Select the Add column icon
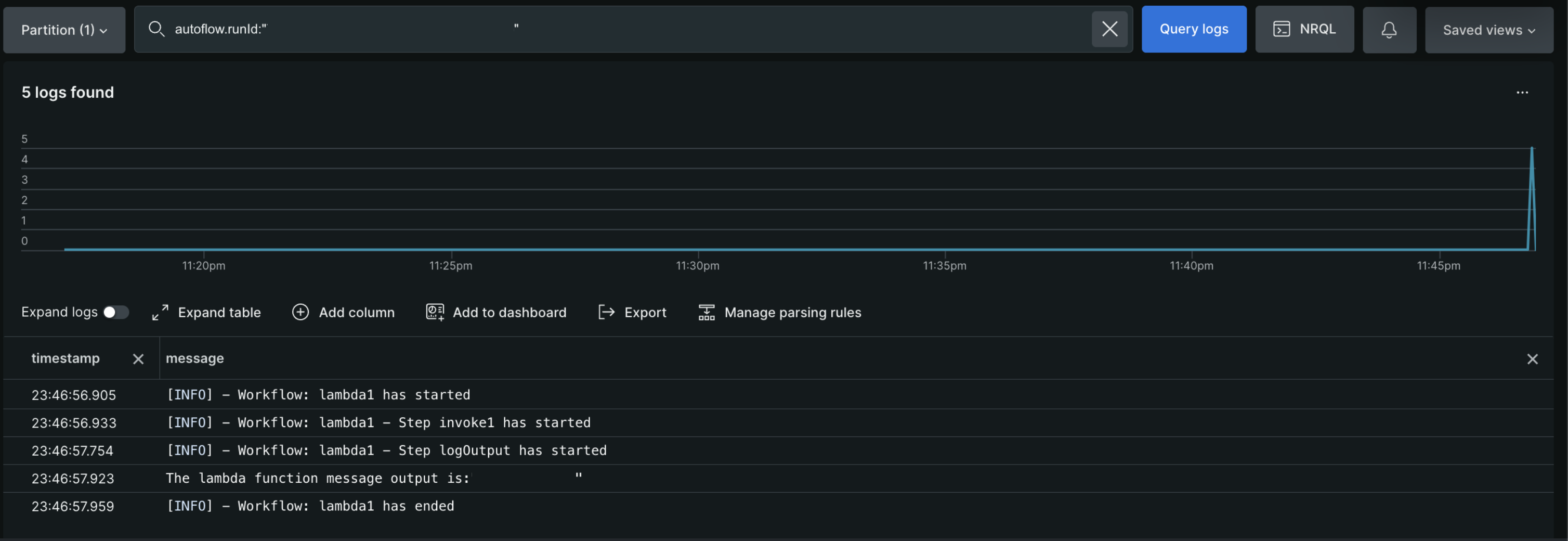 click(x=300, y=312)
